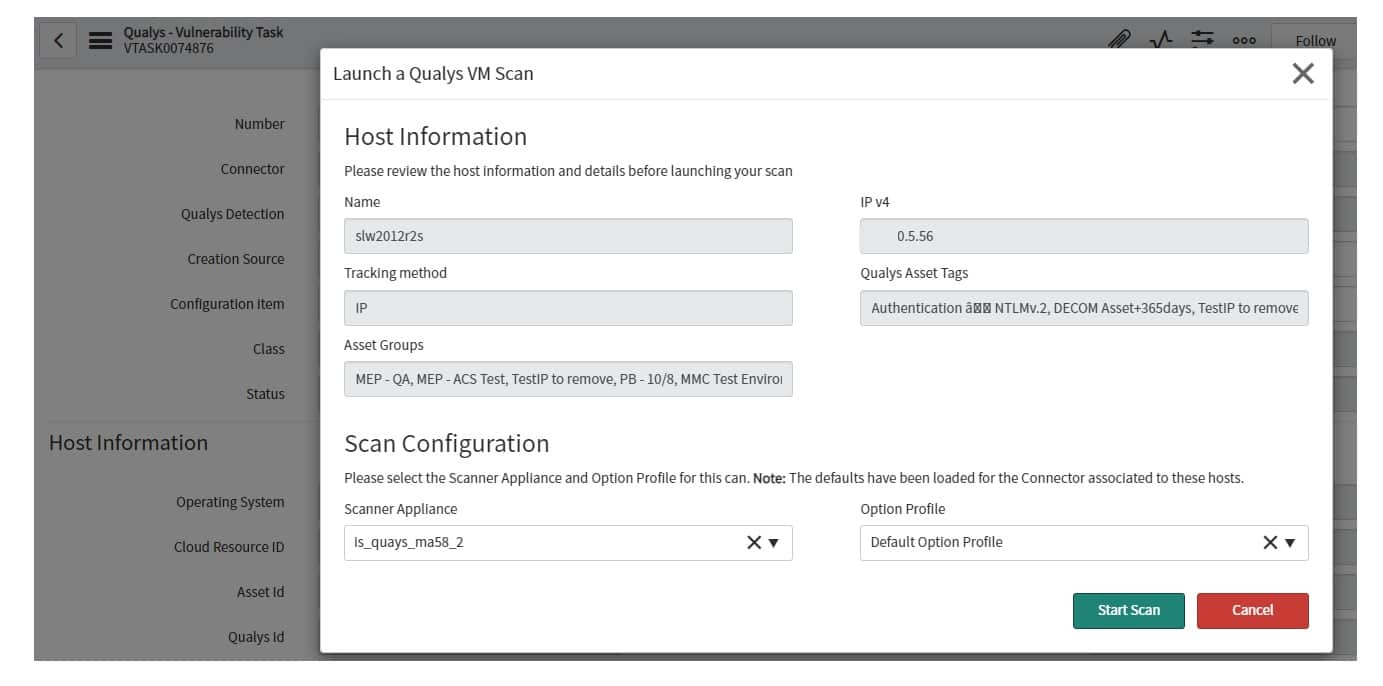Click the Creation Source label
This screenshot has width=1383, height=686.
click(236, 259)
